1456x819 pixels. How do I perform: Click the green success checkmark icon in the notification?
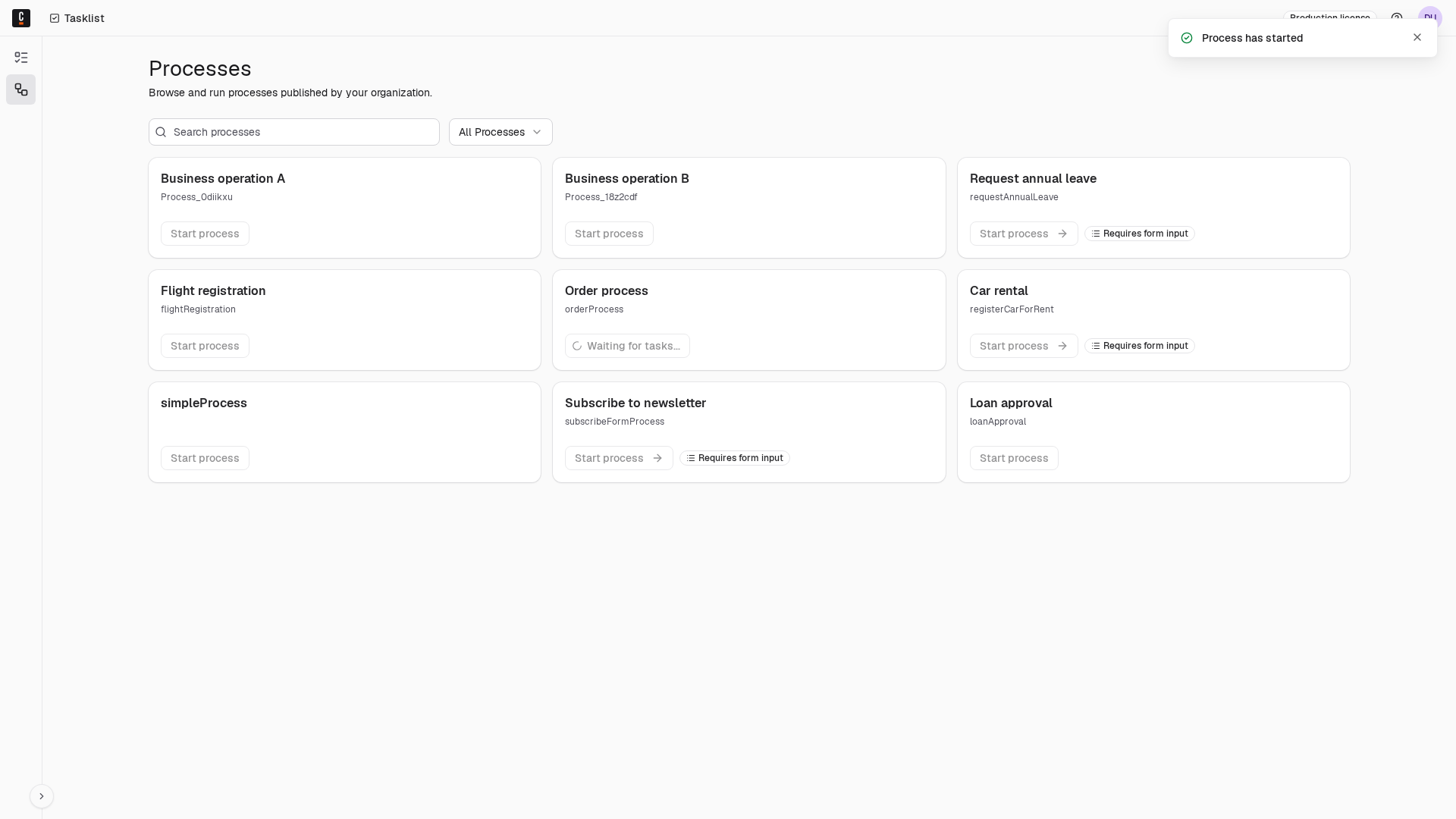[x=1187, y=38]
